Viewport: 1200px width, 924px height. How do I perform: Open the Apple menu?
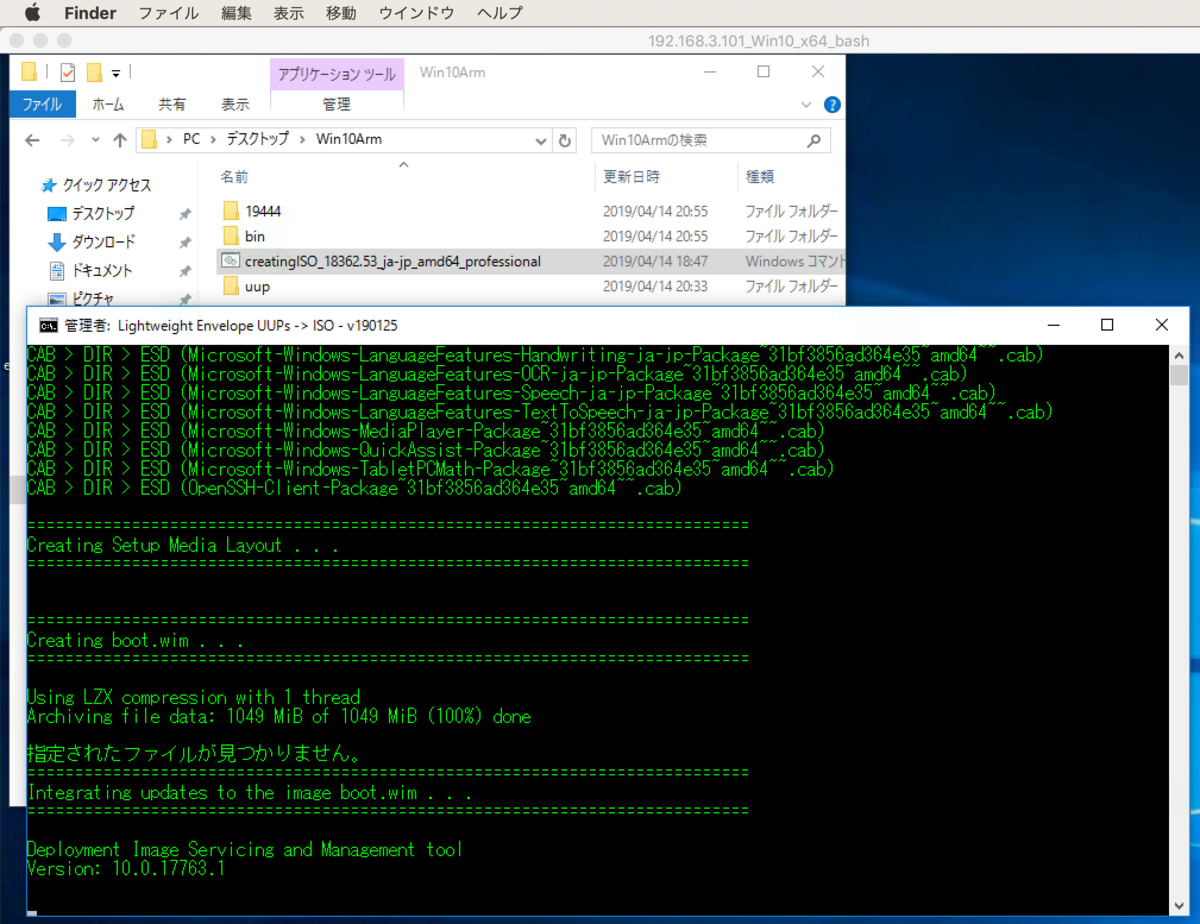coord(31,13)
